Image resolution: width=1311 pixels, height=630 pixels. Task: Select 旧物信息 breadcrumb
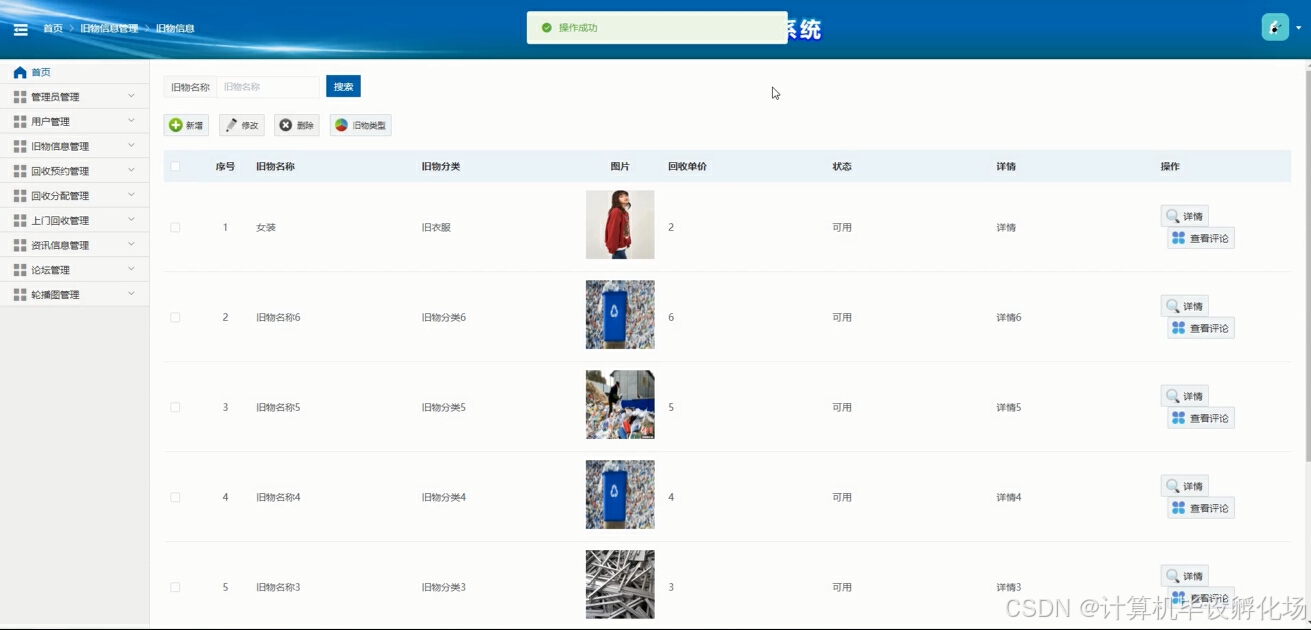click(175, 29)
